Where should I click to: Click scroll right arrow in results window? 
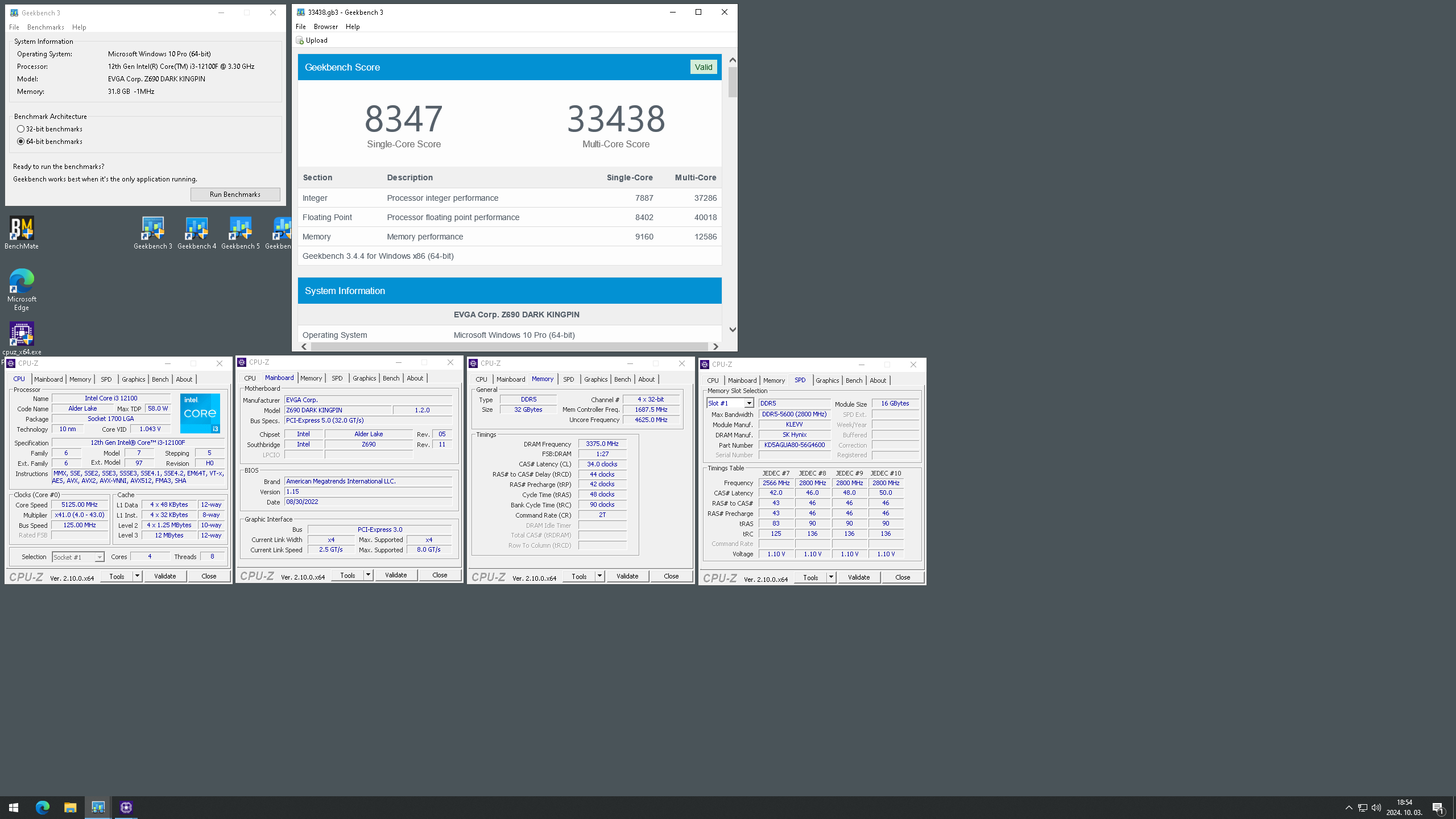pyautogui.click(x=715, y=346)
